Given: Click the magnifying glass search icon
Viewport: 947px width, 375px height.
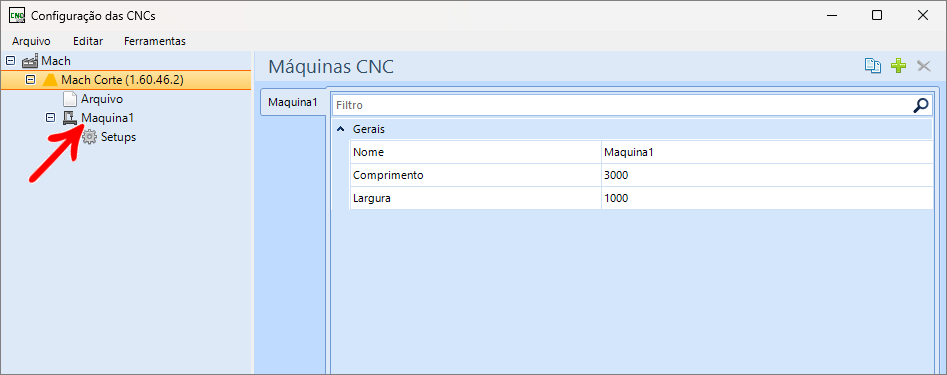Looking at the screenshot, I should tap(920, 105).
